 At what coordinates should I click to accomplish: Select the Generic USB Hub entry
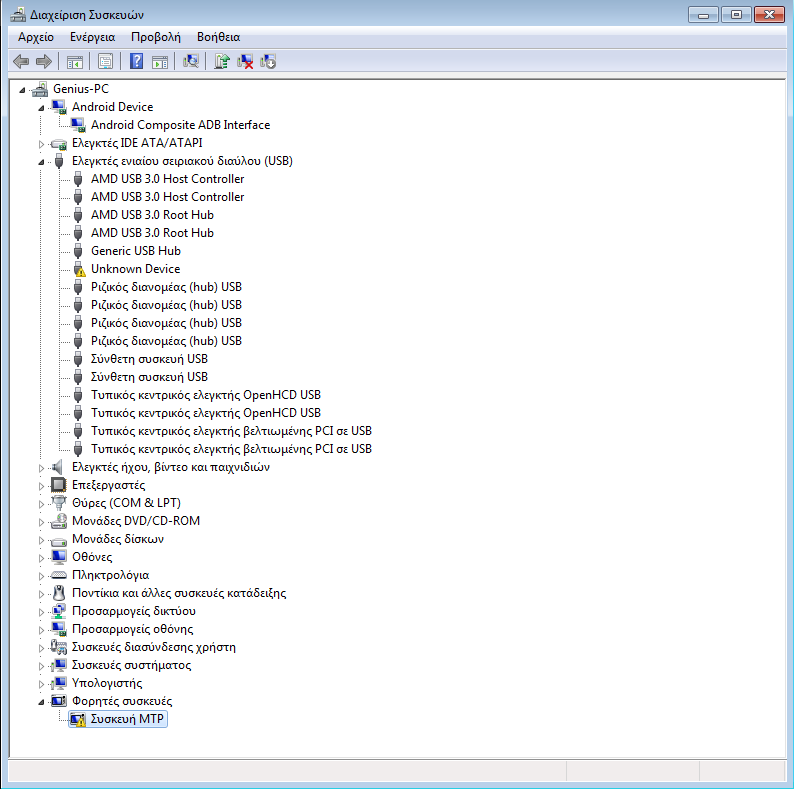point(135,251)
